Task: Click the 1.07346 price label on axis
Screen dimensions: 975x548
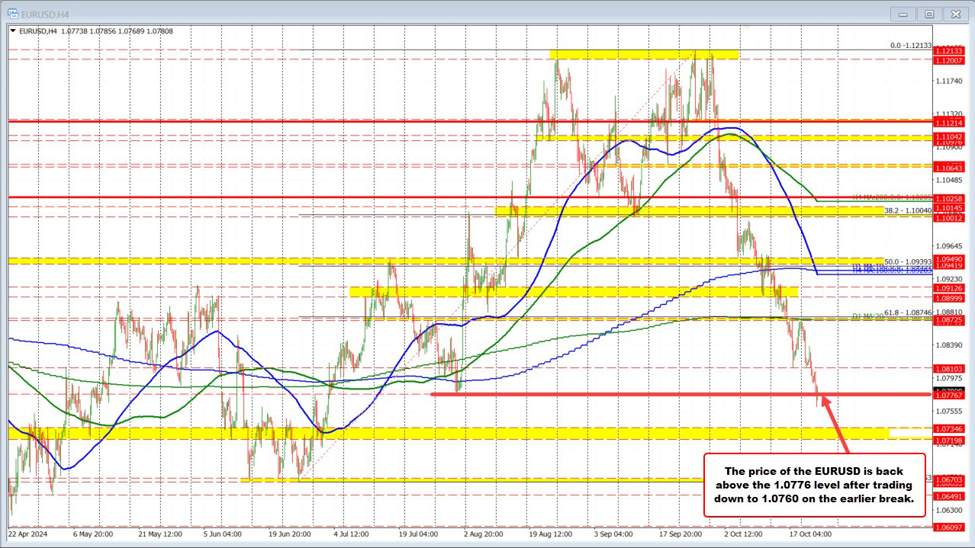Action: [x=947, y=428]
